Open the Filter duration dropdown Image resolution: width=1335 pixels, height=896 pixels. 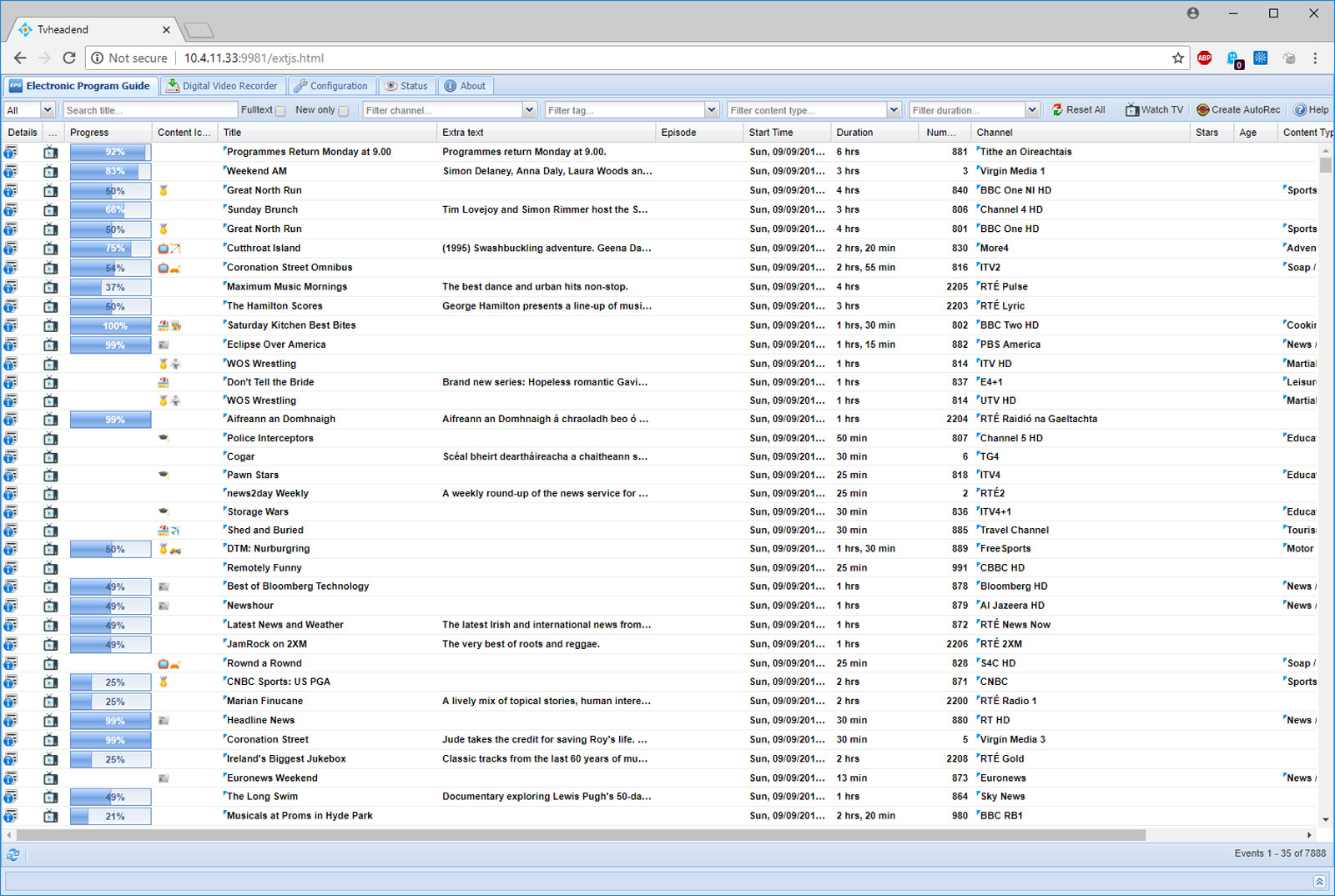click(1032, 110)
